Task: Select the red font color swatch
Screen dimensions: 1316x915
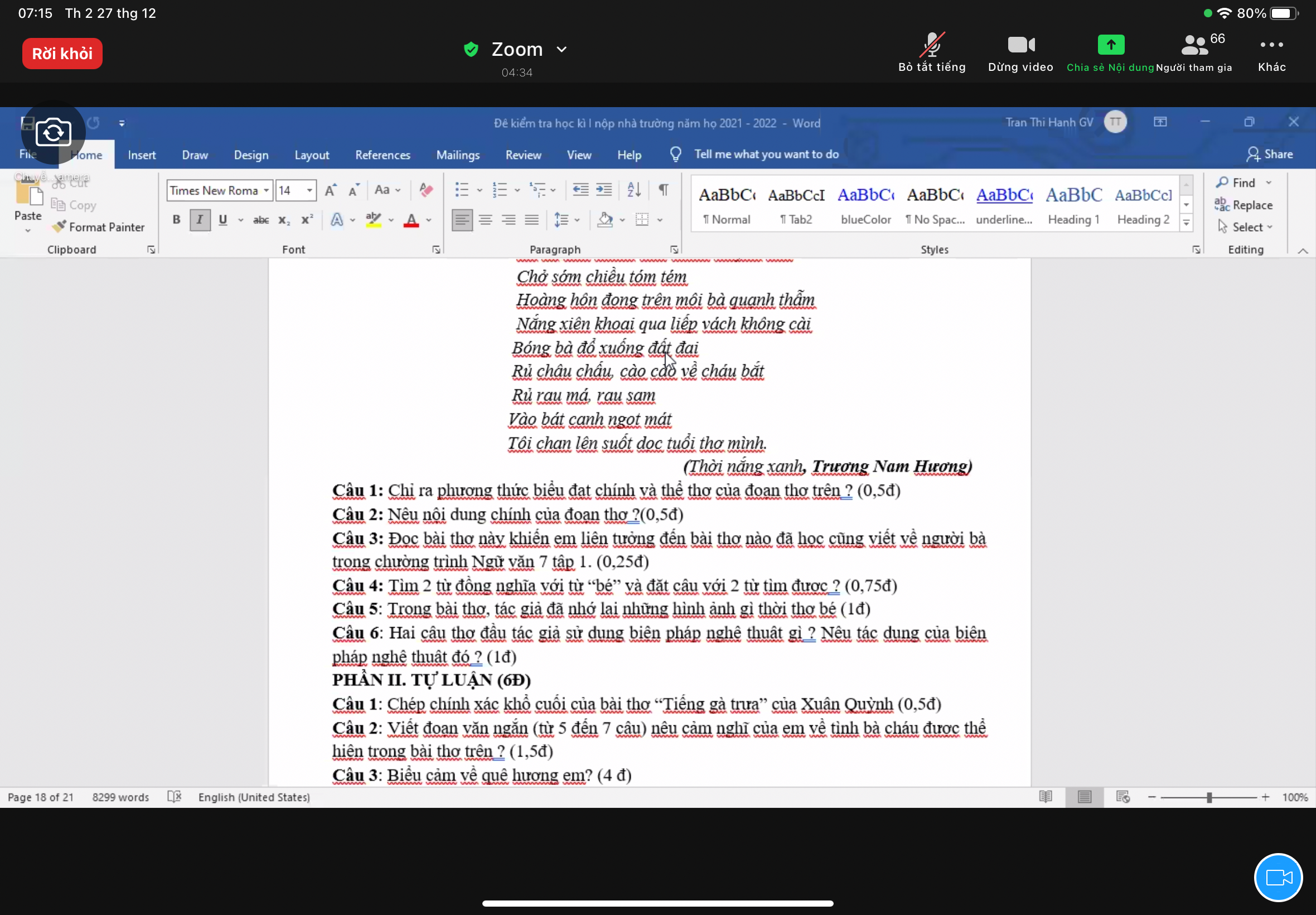Action: point(411,220)
